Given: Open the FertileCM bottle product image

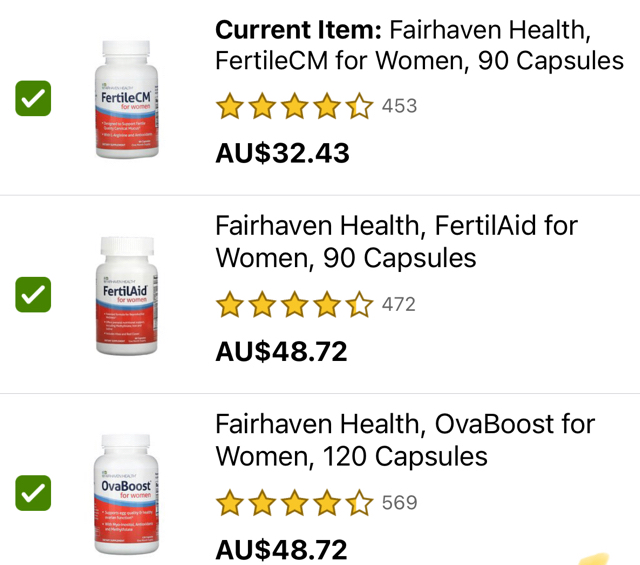Looking at the screenshot, I should point(127,99).
